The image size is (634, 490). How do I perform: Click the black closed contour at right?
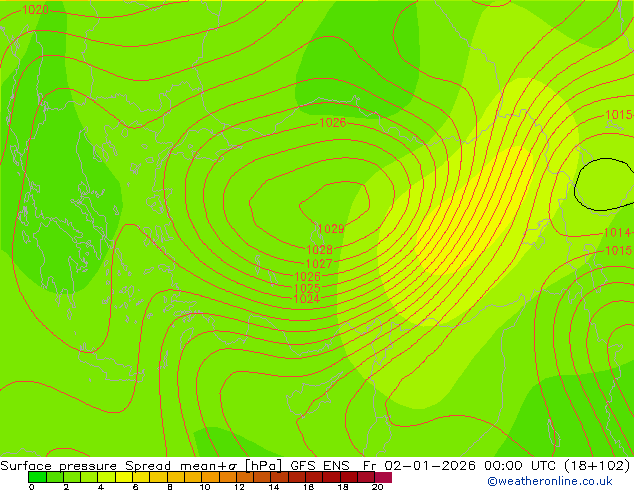tap(604, 184)
